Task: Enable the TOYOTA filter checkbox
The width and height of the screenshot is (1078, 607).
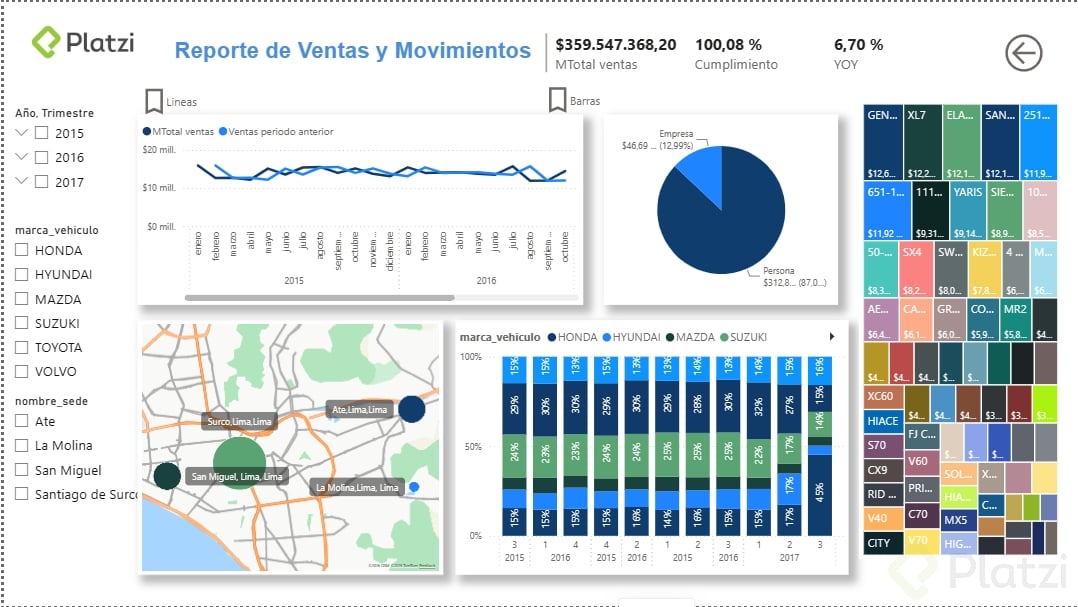Action: [21, 347]
